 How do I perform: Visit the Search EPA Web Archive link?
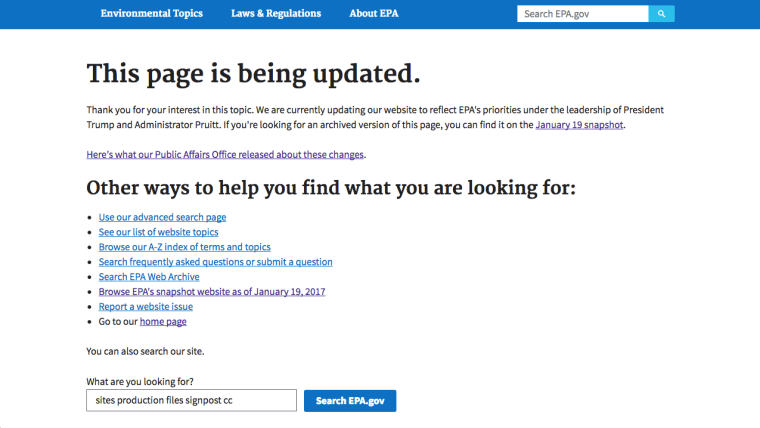click(x=149, y=277)
